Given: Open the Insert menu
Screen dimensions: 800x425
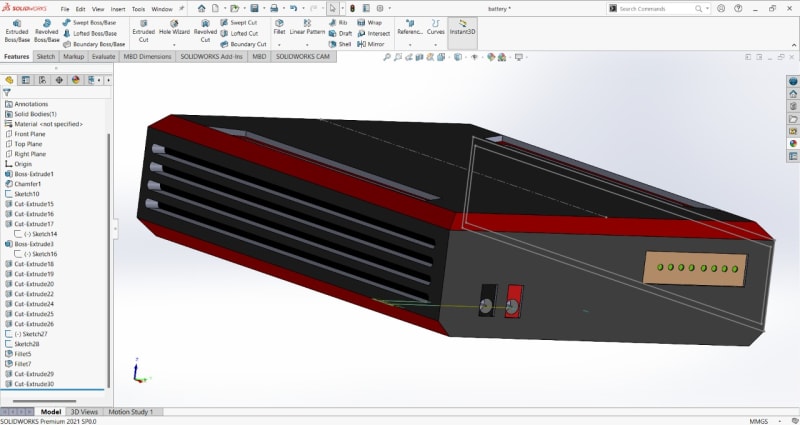Looking at the screenshot, I should pyautogui.click(x=118, y=8).
